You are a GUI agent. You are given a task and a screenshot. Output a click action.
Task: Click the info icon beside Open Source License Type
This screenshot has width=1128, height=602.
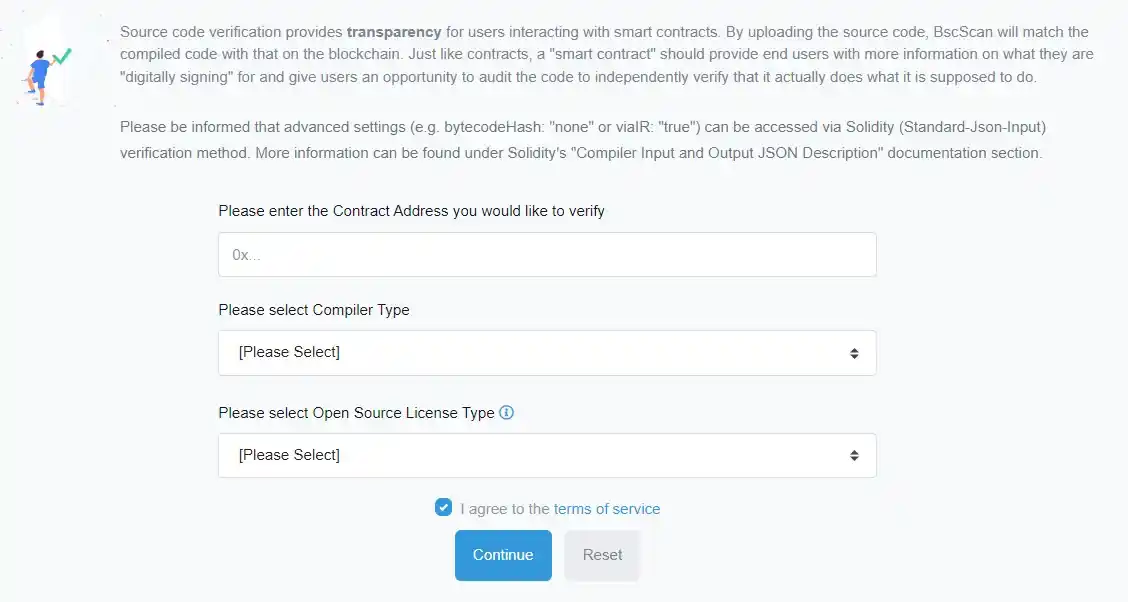click(506, 413)
